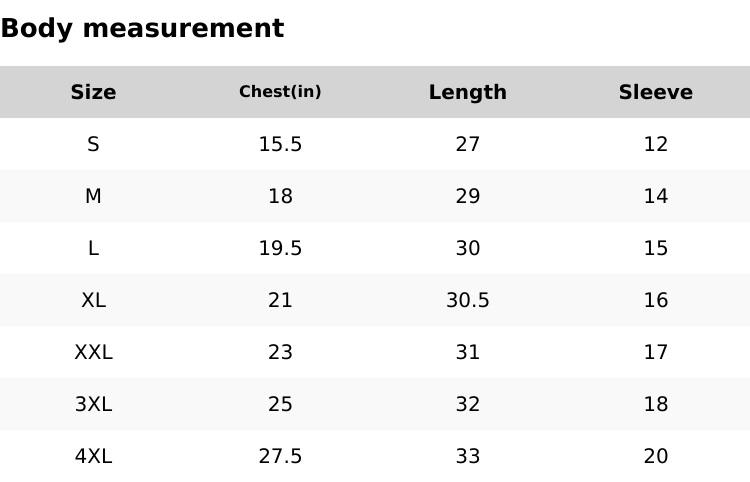Select the S size cell
The height and width of the screenshot is (482, 750).
[x=93, y=144]
